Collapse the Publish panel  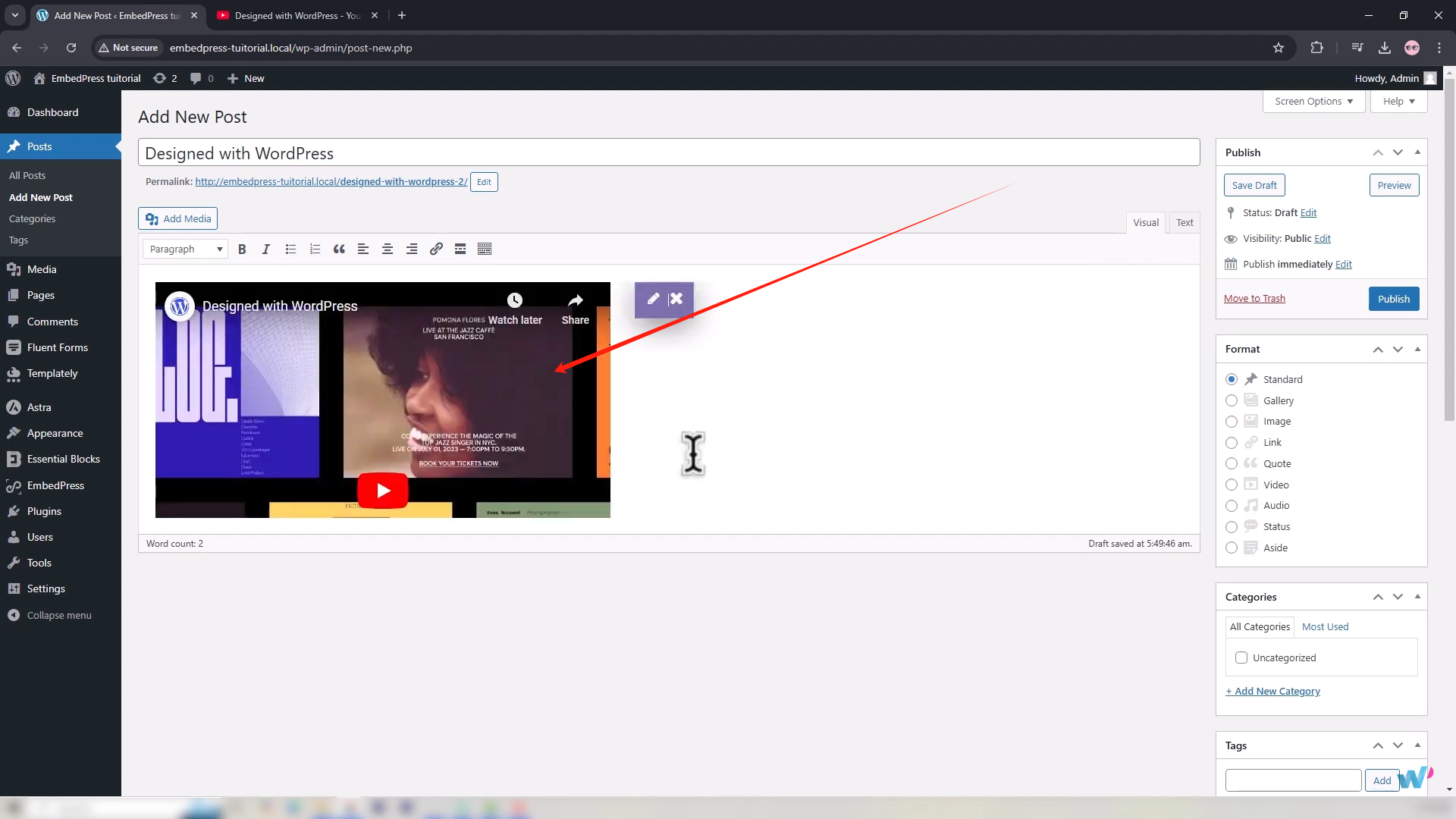(x=1417, y=152)
